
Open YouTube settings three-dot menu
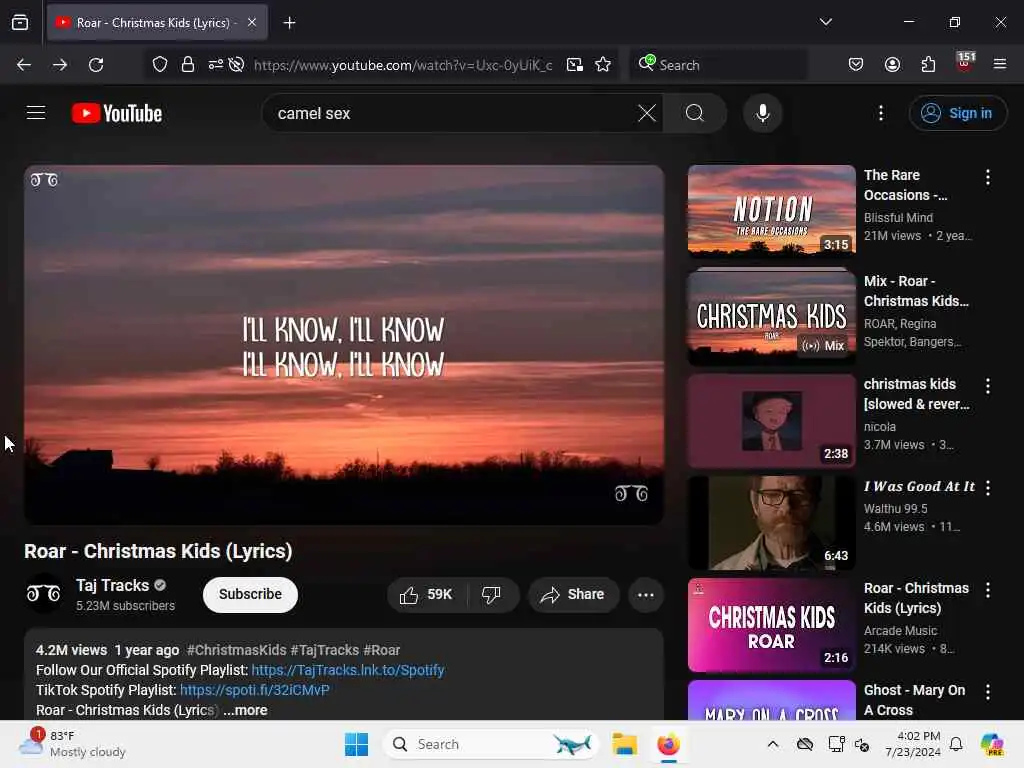tap(880, 113)
